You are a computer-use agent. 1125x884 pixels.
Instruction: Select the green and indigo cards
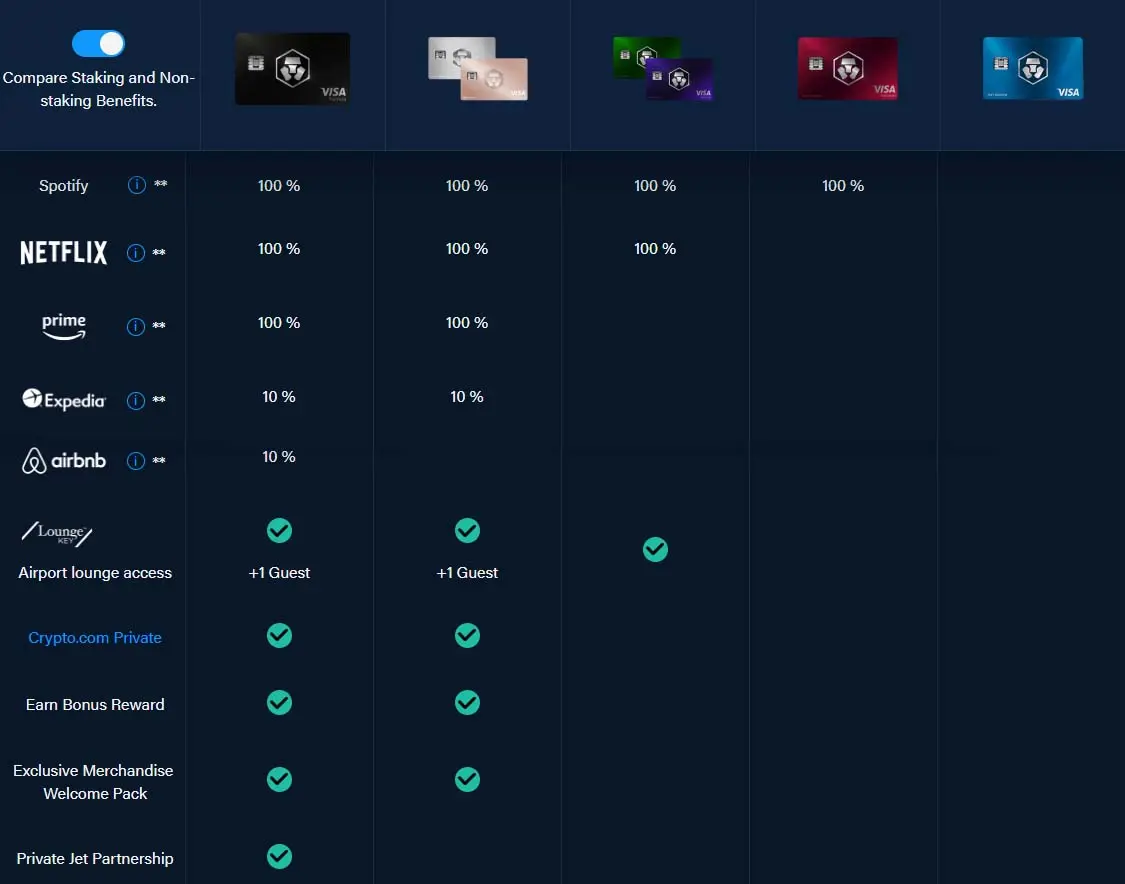pos(663,69)
